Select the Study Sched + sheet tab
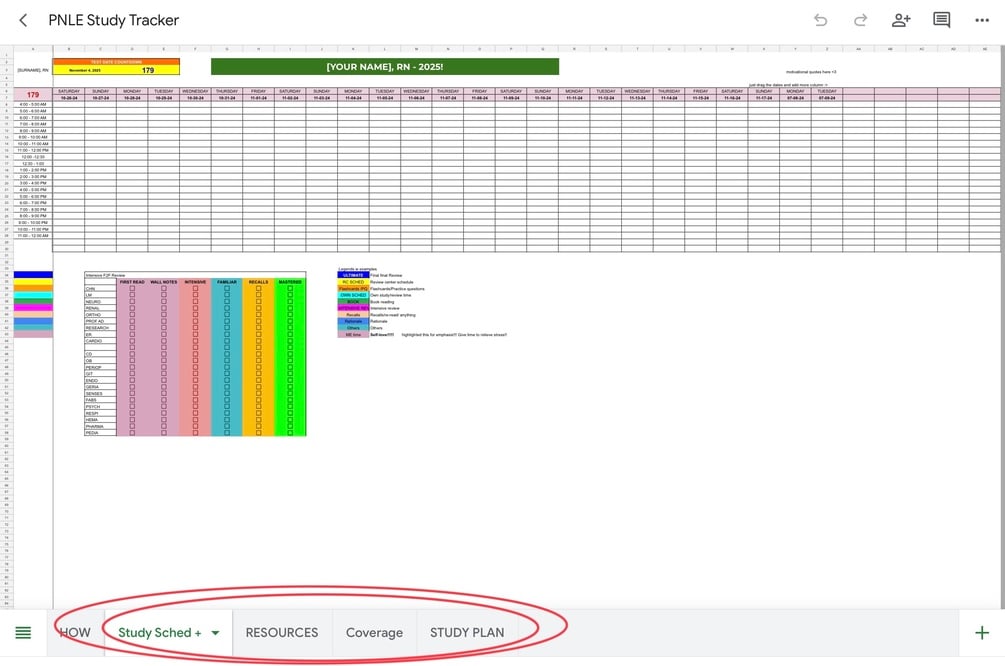1005x666 pixels. tap(160, 633)
